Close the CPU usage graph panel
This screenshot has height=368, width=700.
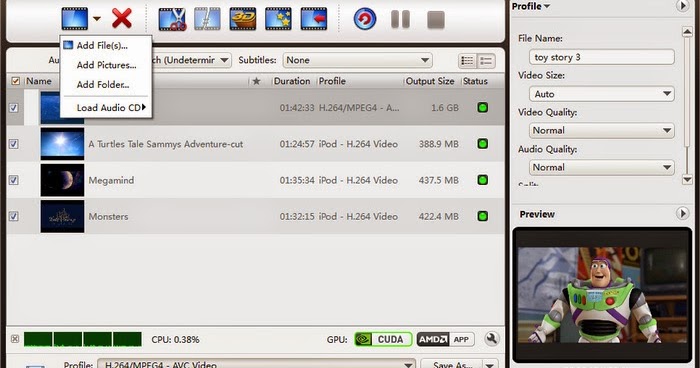pos(15,339)
